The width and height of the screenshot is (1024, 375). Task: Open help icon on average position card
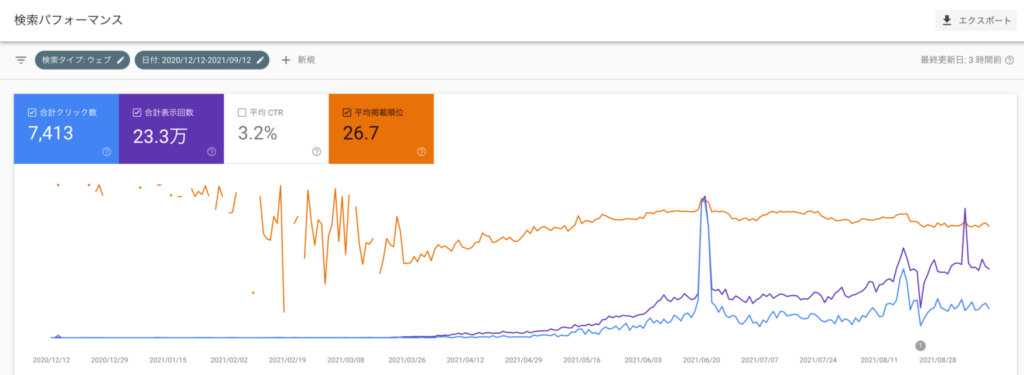(421, 152)
